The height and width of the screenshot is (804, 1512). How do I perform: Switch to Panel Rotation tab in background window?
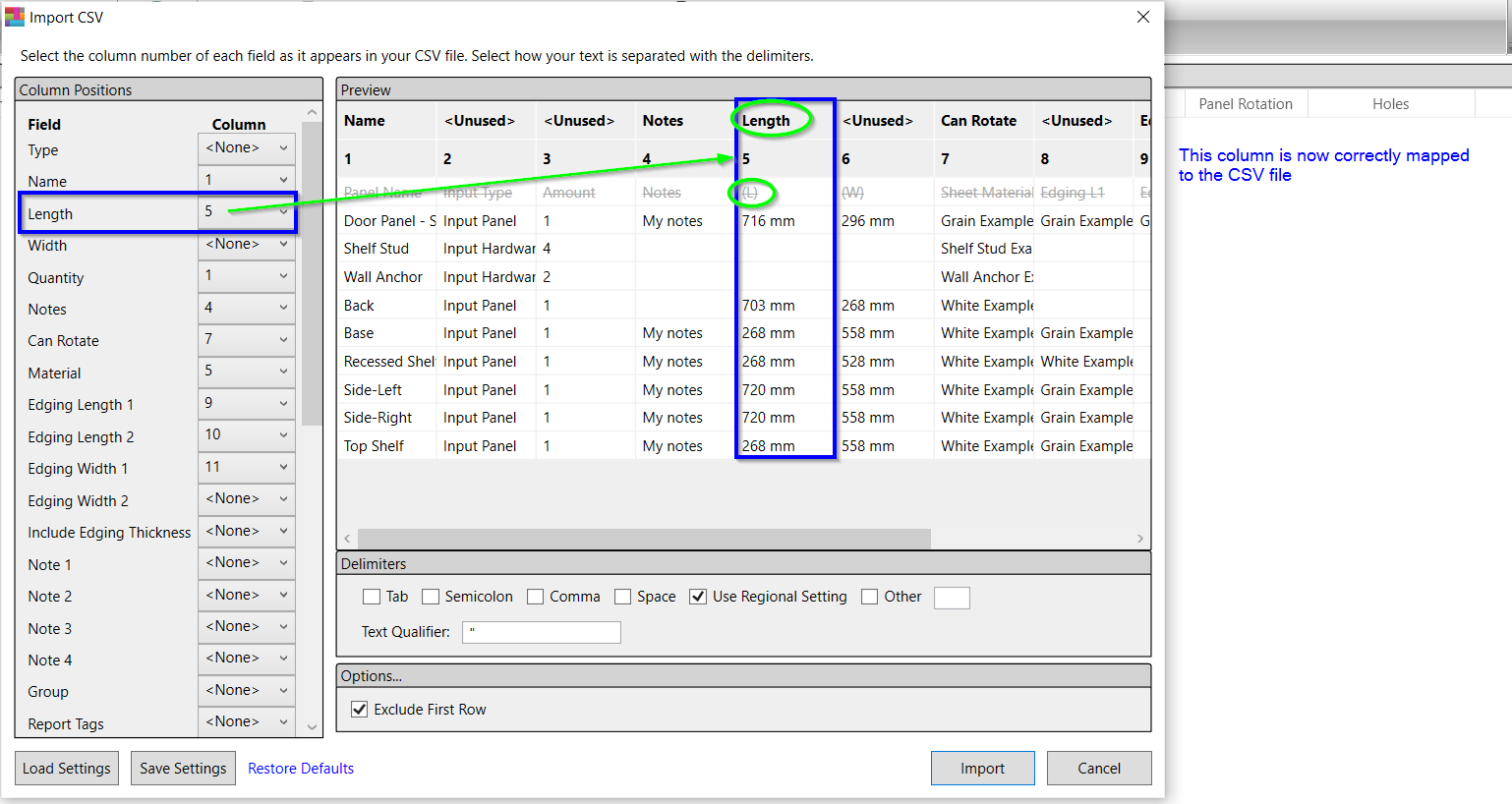click(1246, 104)
